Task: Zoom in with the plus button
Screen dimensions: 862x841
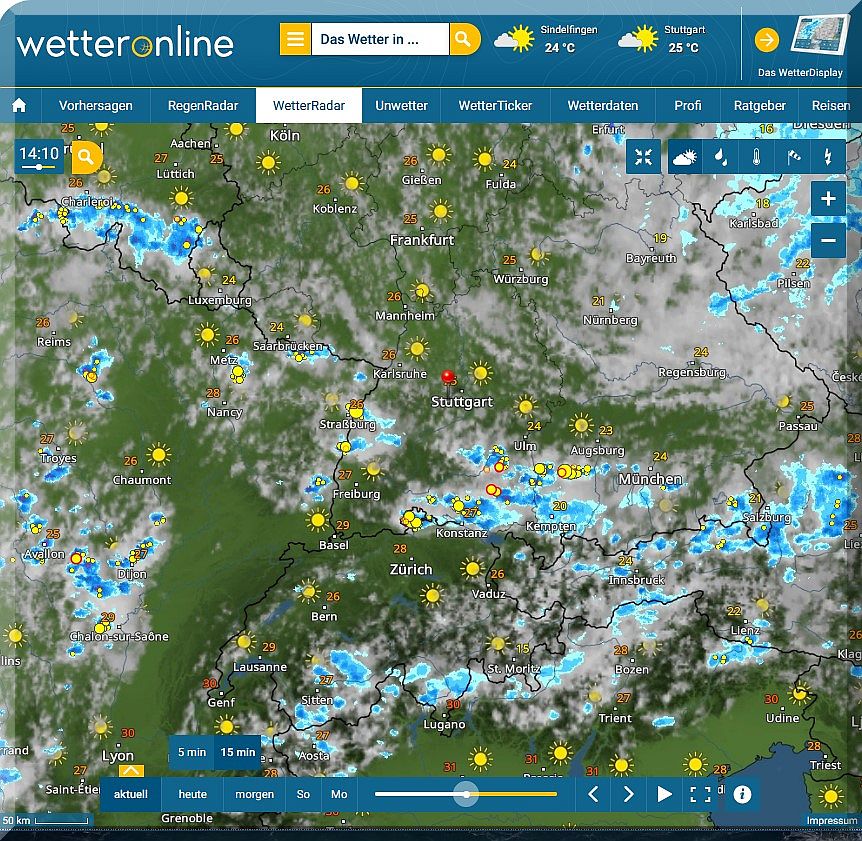Action: click(x=828, y=199)
